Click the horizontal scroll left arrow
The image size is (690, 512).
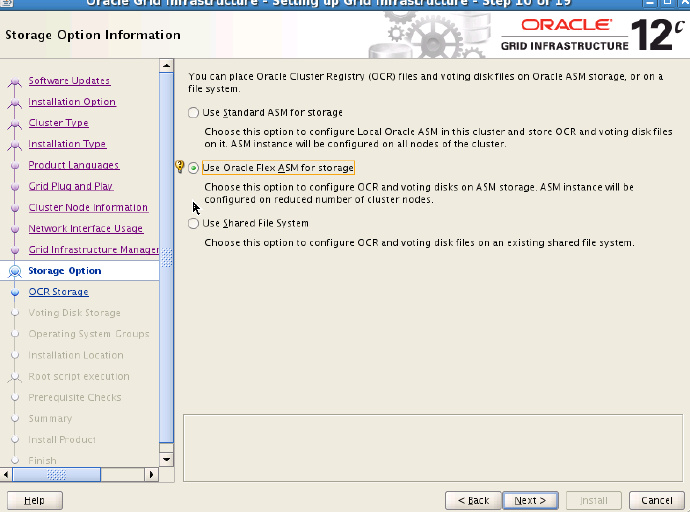(x=6, y=475)
